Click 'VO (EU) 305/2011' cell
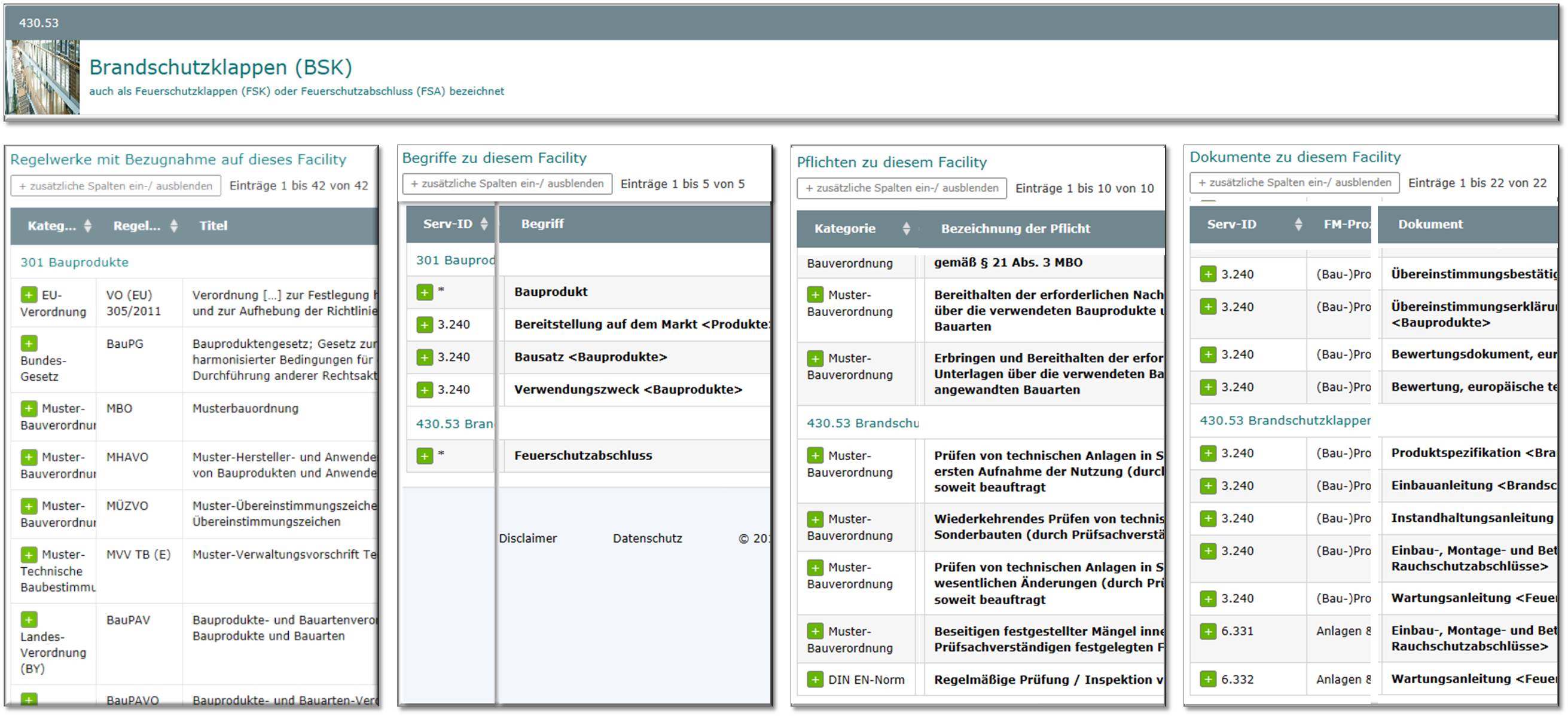Screen dimensions: 1568x716 [x=133, y=303]
